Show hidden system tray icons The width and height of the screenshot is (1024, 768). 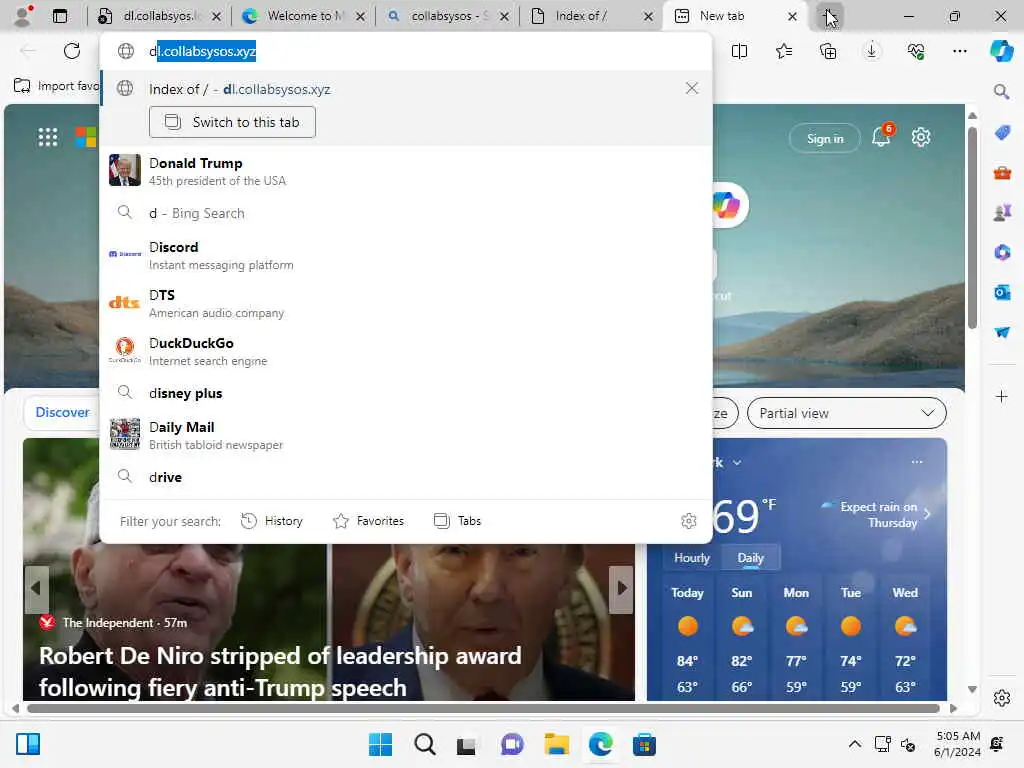(x=854, y=744)
